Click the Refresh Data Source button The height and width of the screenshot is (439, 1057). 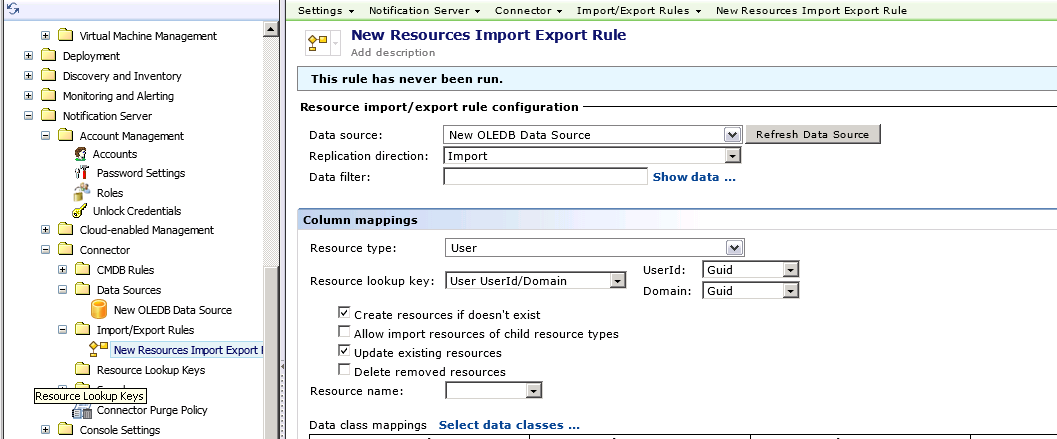(x=813, y=134)
